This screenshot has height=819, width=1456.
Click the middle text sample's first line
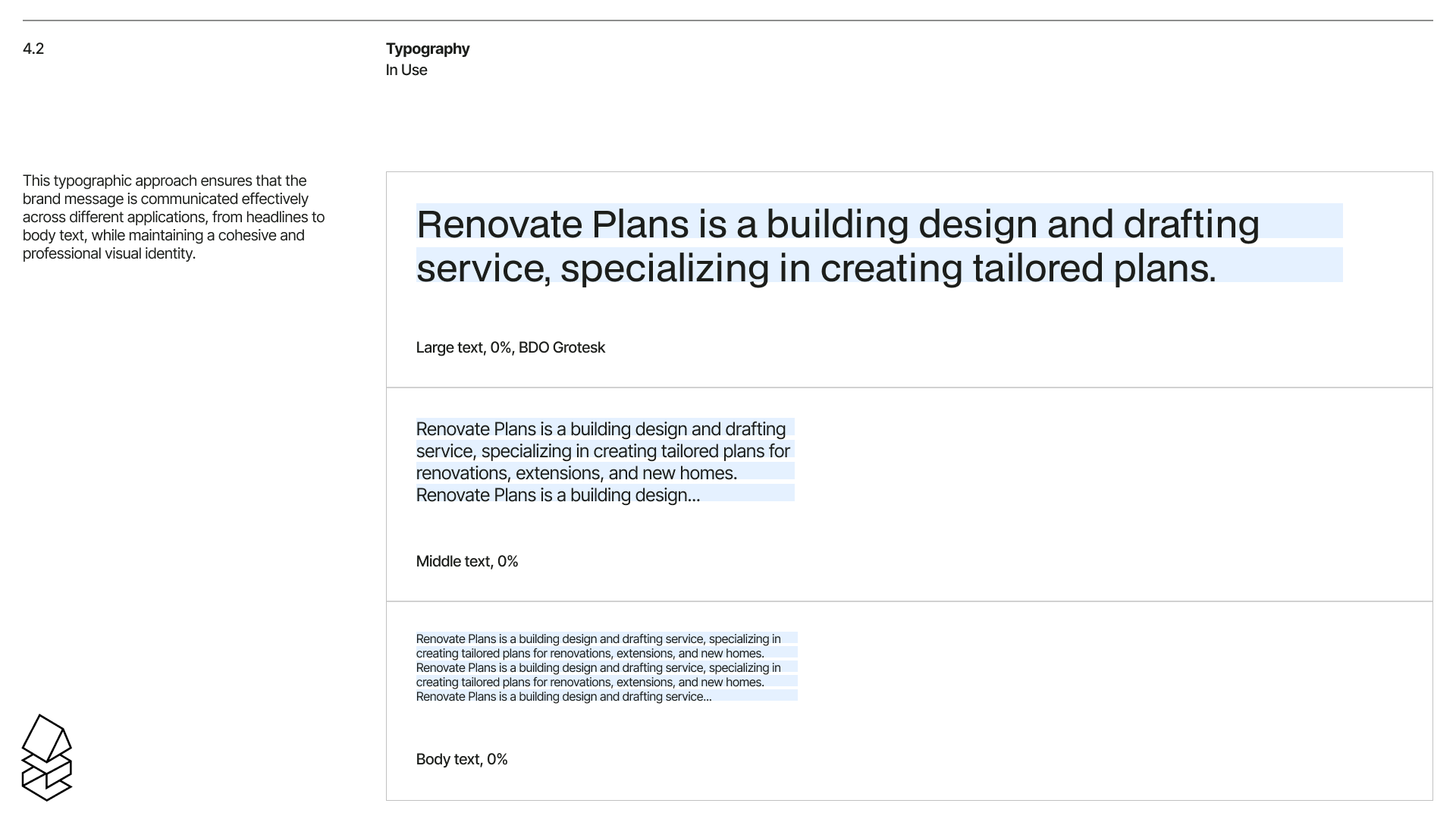[x=600, y=429]
